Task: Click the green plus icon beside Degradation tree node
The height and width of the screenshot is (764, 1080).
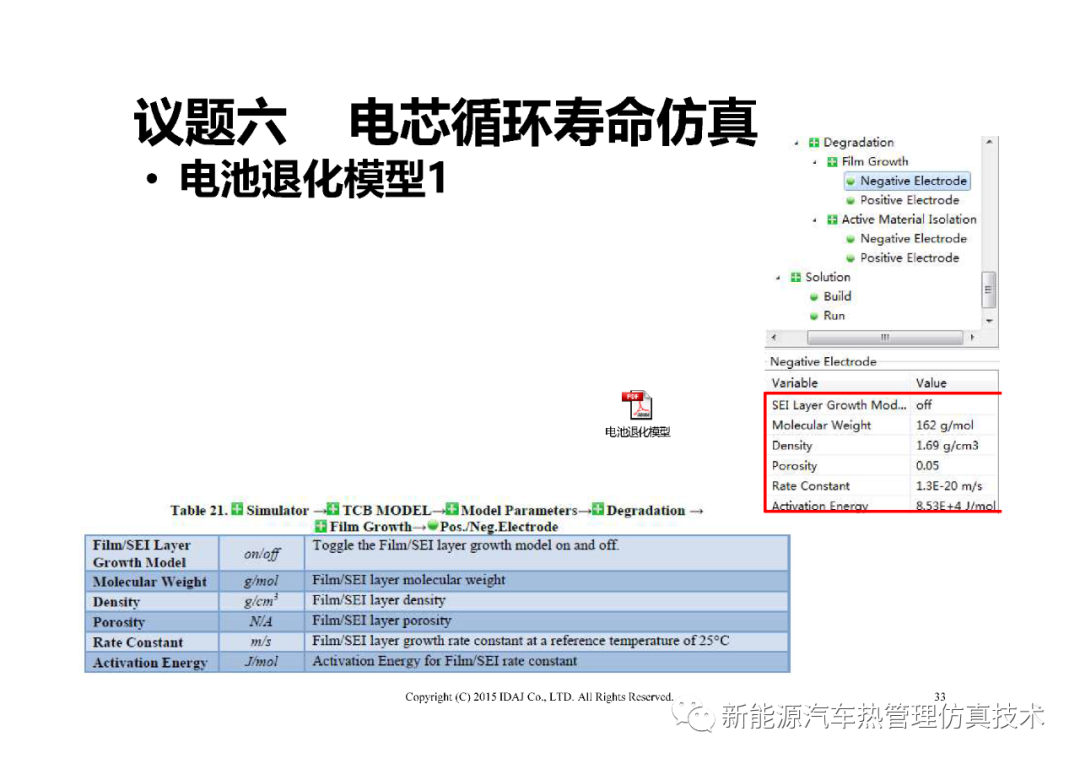Action: pos(813,143)
